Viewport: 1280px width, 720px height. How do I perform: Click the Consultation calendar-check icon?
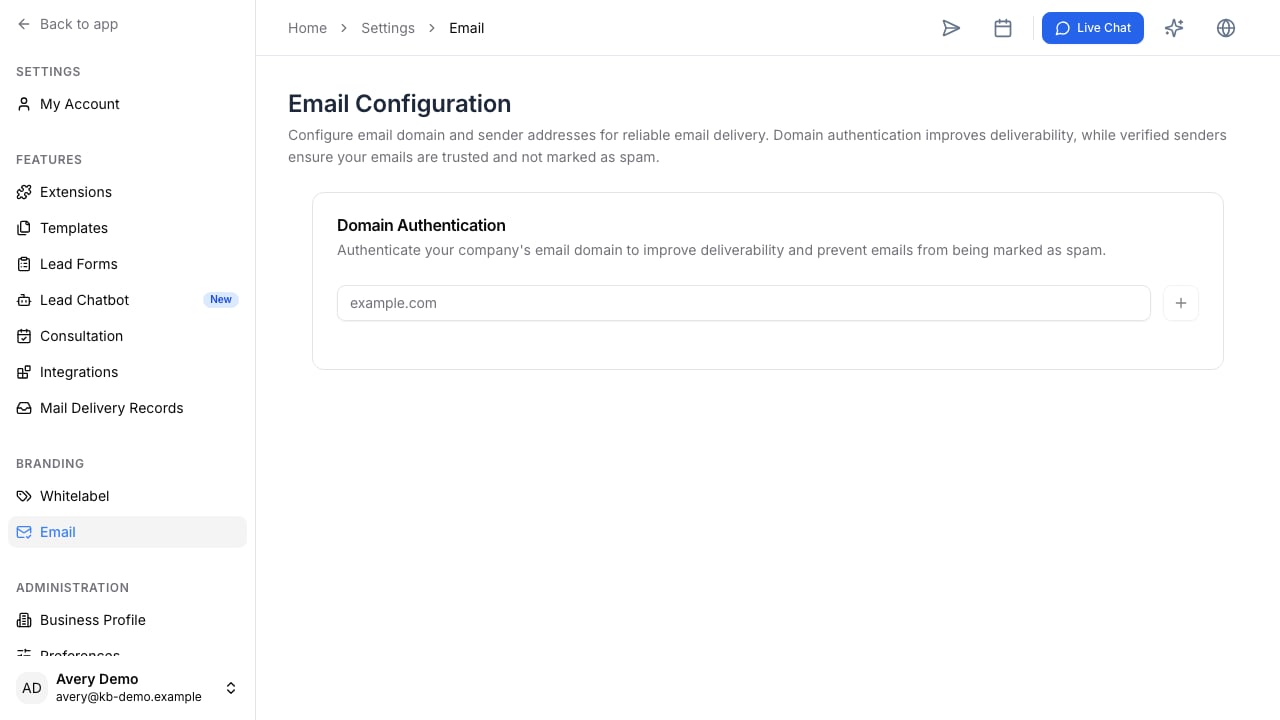24,336
